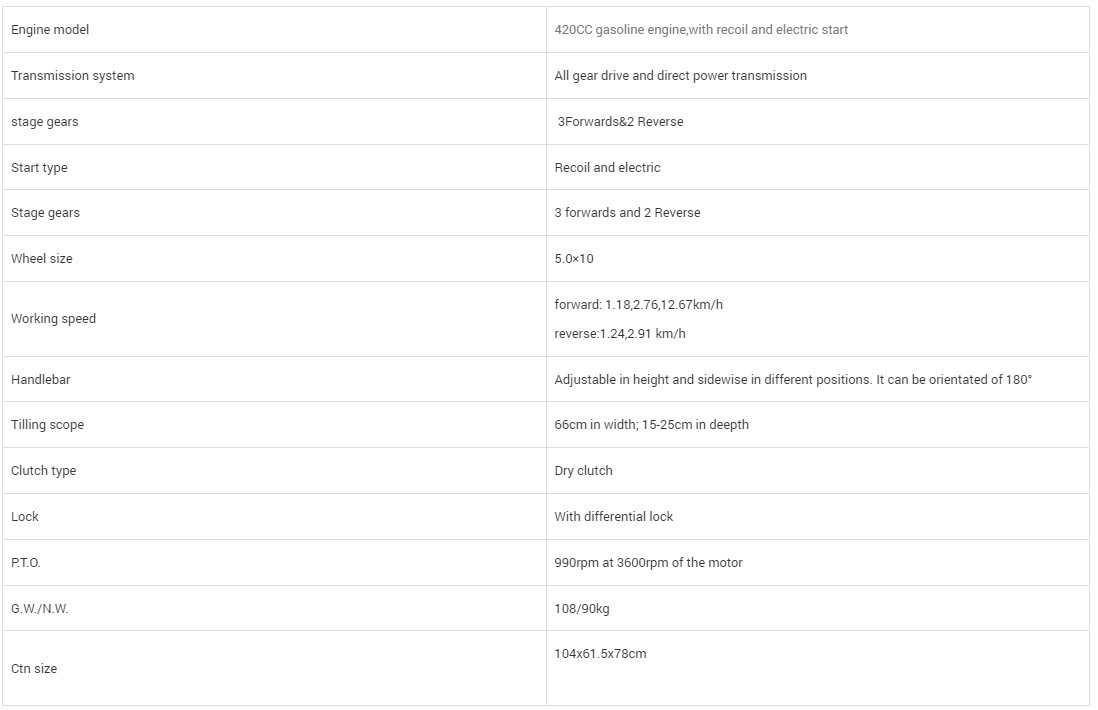Click the "Handlebar" label cell

[x=41, y=380]
